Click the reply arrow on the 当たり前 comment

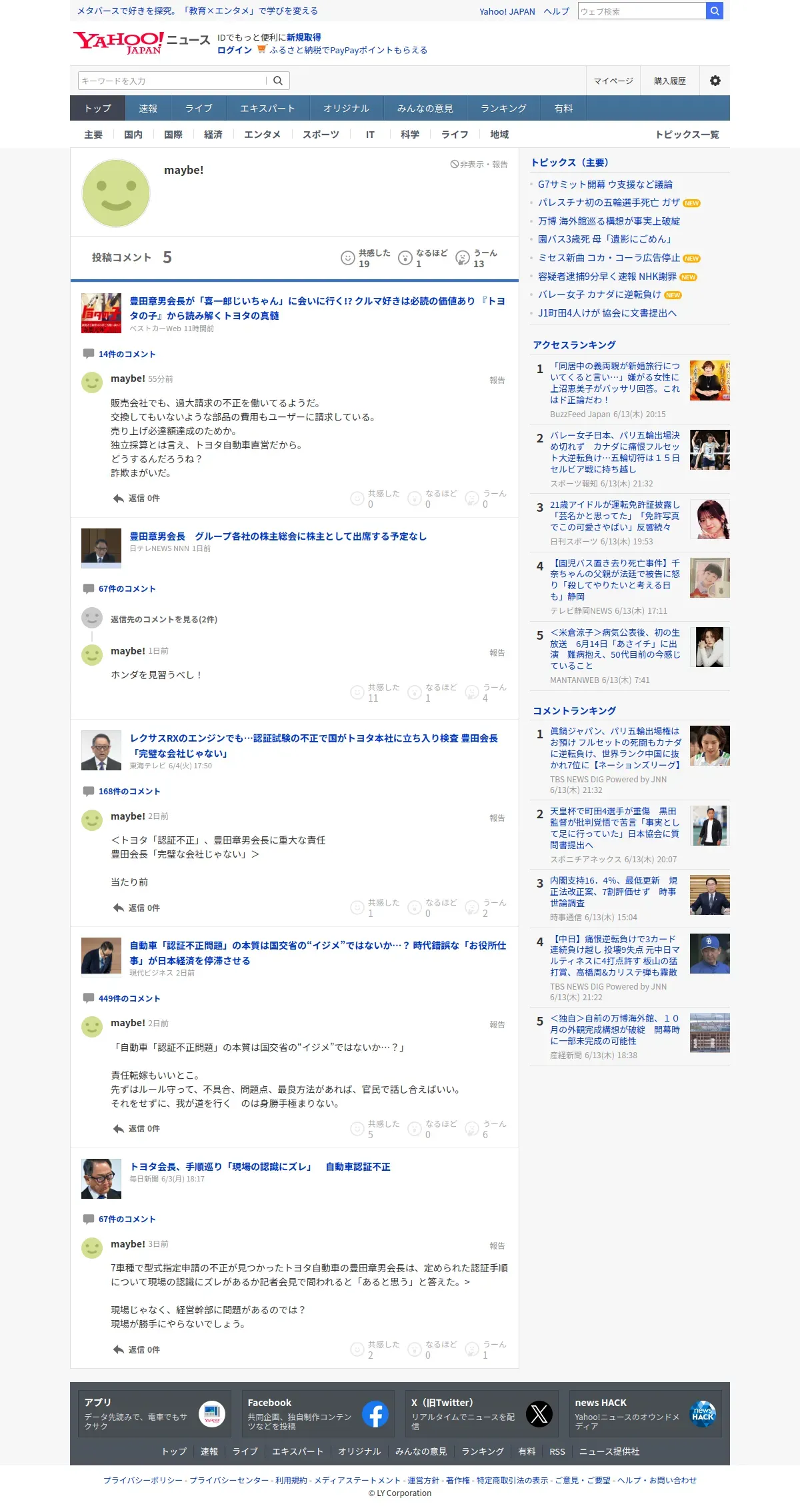click(x=119, y=908)
